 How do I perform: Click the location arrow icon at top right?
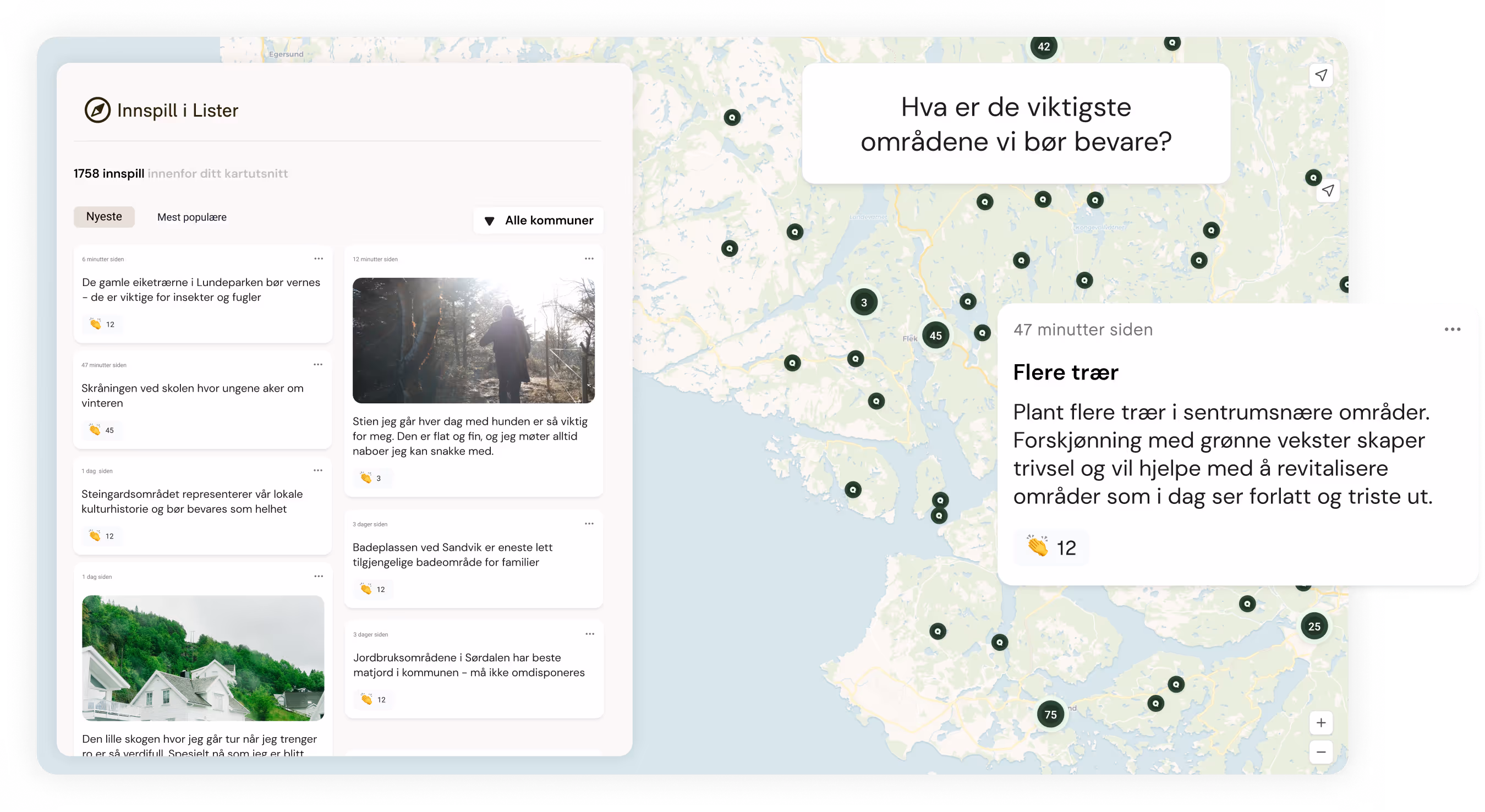tap(1320, 75)
